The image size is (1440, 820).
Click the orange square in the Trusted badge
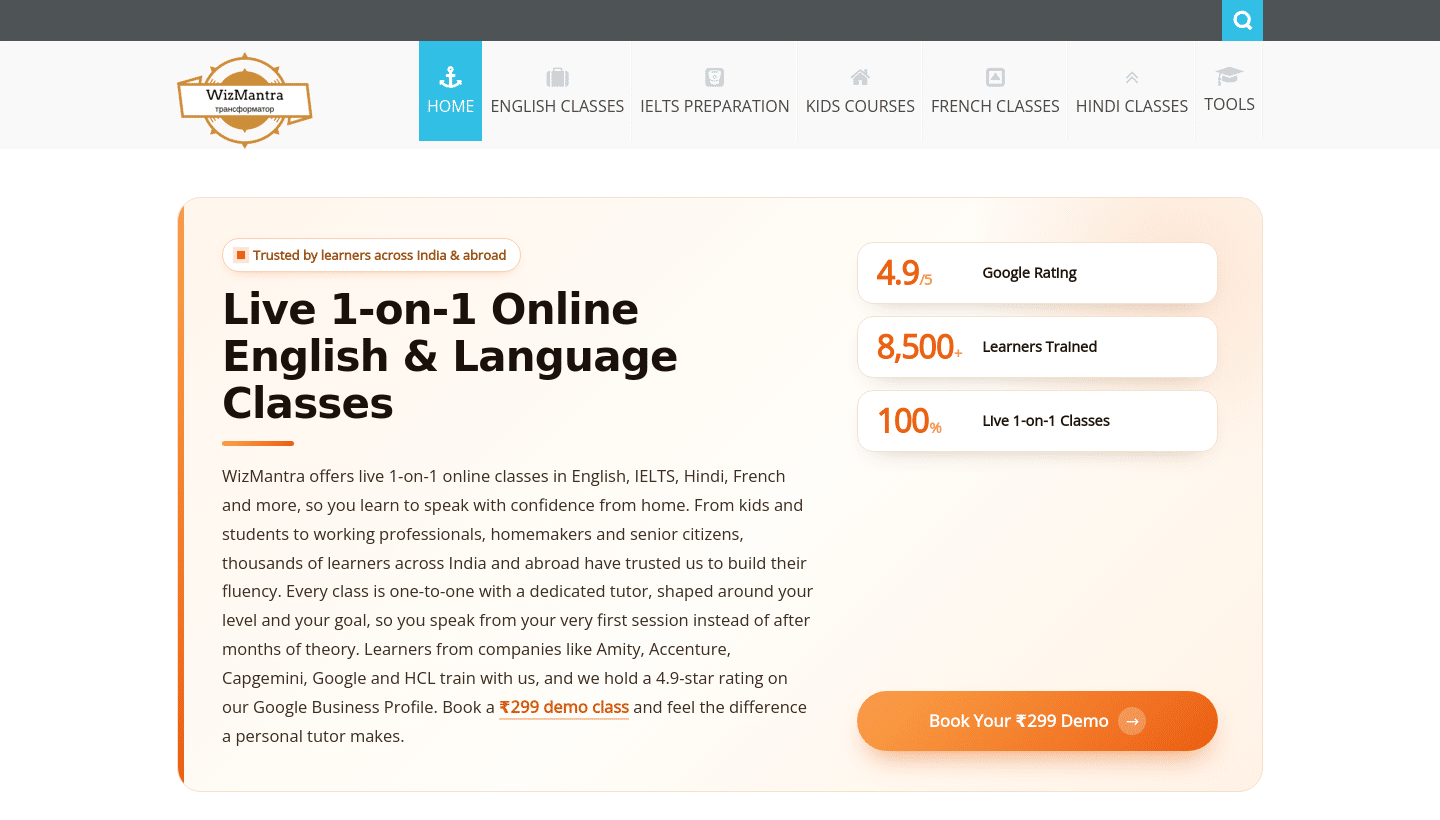[241, 255]
